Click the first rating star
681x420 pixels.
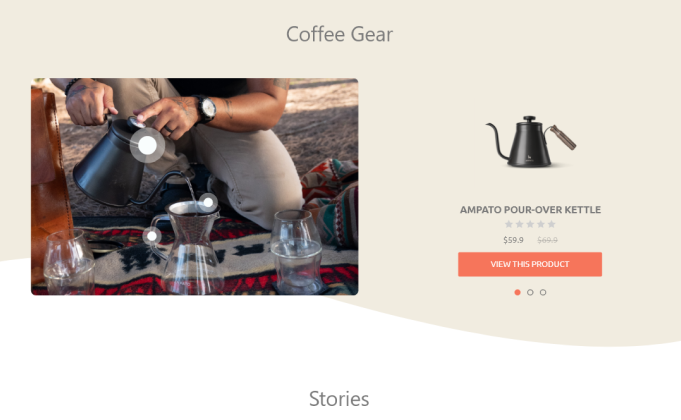tap(509, 224)
